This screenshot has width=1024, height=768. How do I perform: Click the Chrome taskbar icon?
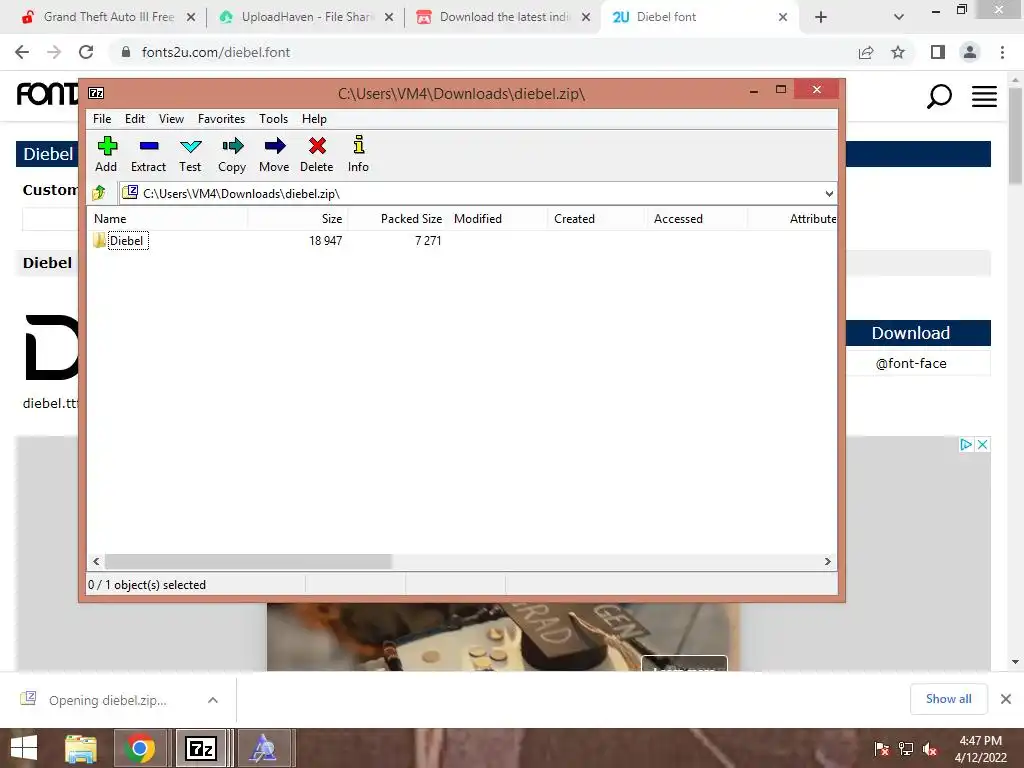[140, 748]
